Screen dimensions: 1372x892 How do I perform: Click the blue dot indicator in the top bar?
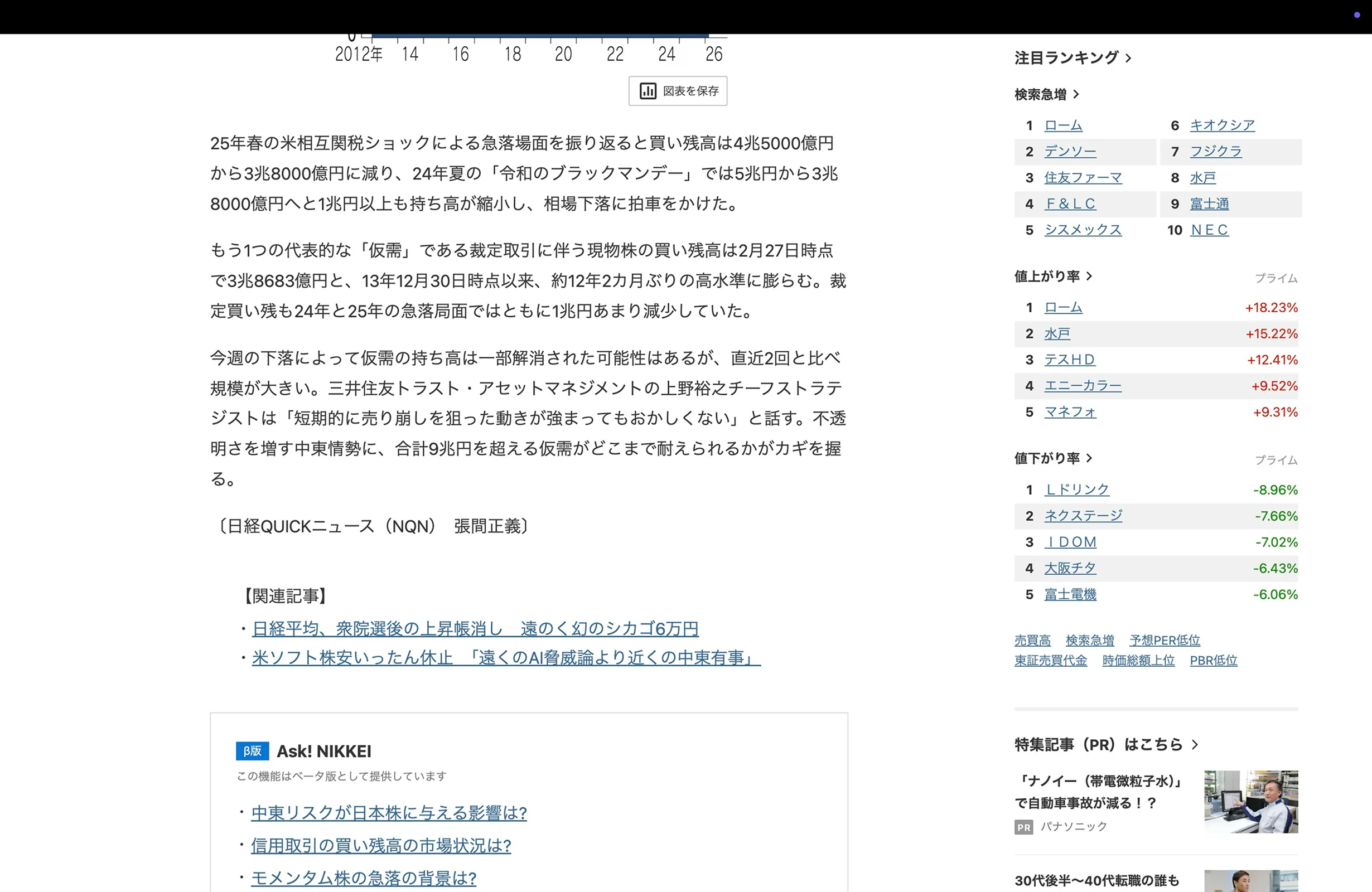(1356, 15)
